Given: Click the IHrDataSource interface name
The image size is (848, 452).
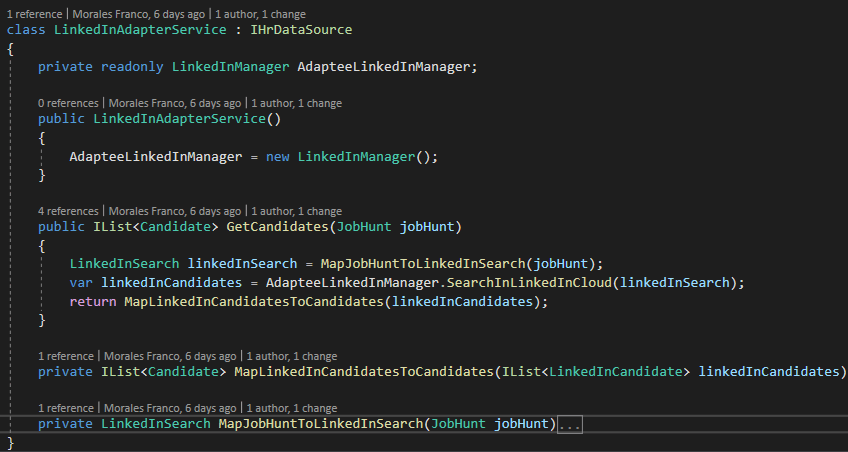Looking at the screenshot, I should pyautogui.click(x=301, y=29).
